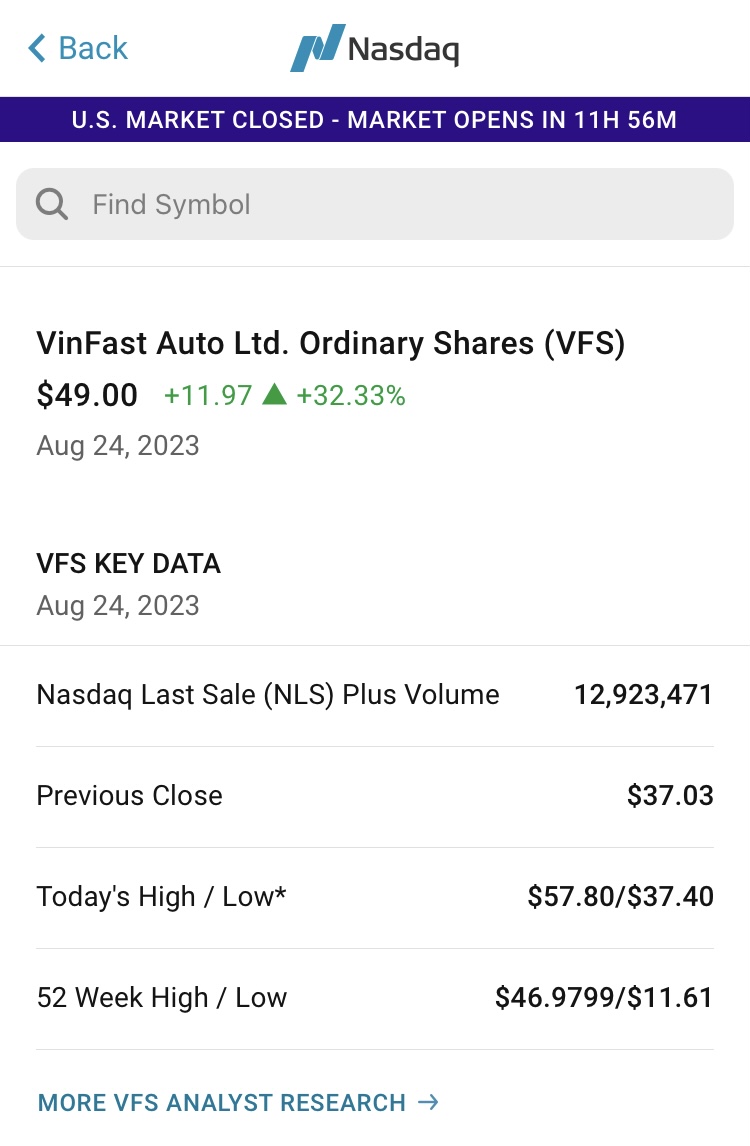Select the VFS Key Data heading
750x1146 pixels.
pos(128,564)
